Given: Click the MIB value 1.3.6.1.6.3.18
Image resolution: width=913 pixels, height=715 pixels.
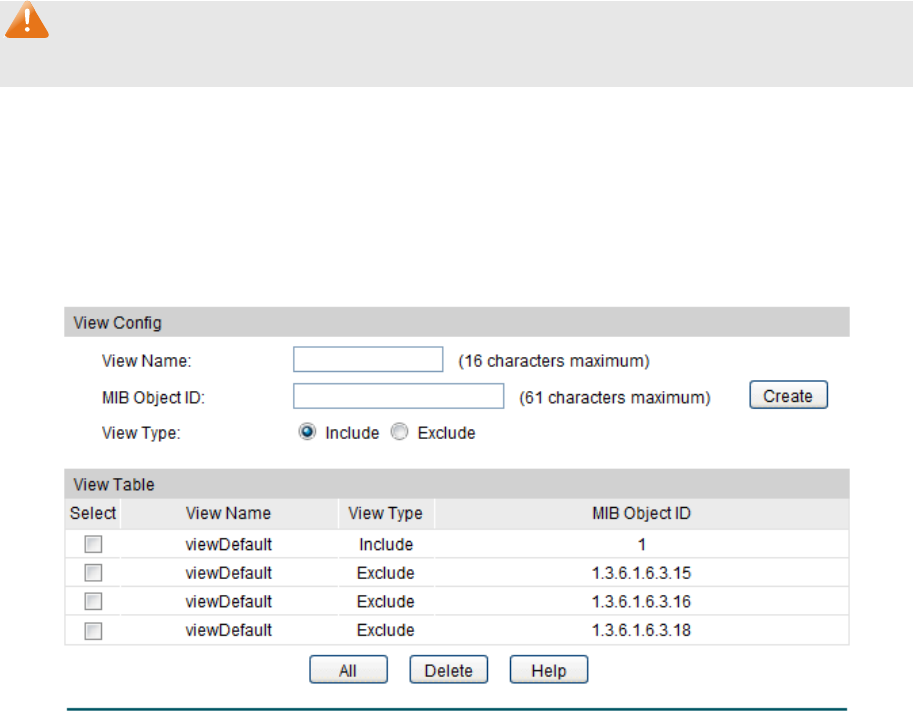Looking at the screenshot, I should (x=641, y=630).
